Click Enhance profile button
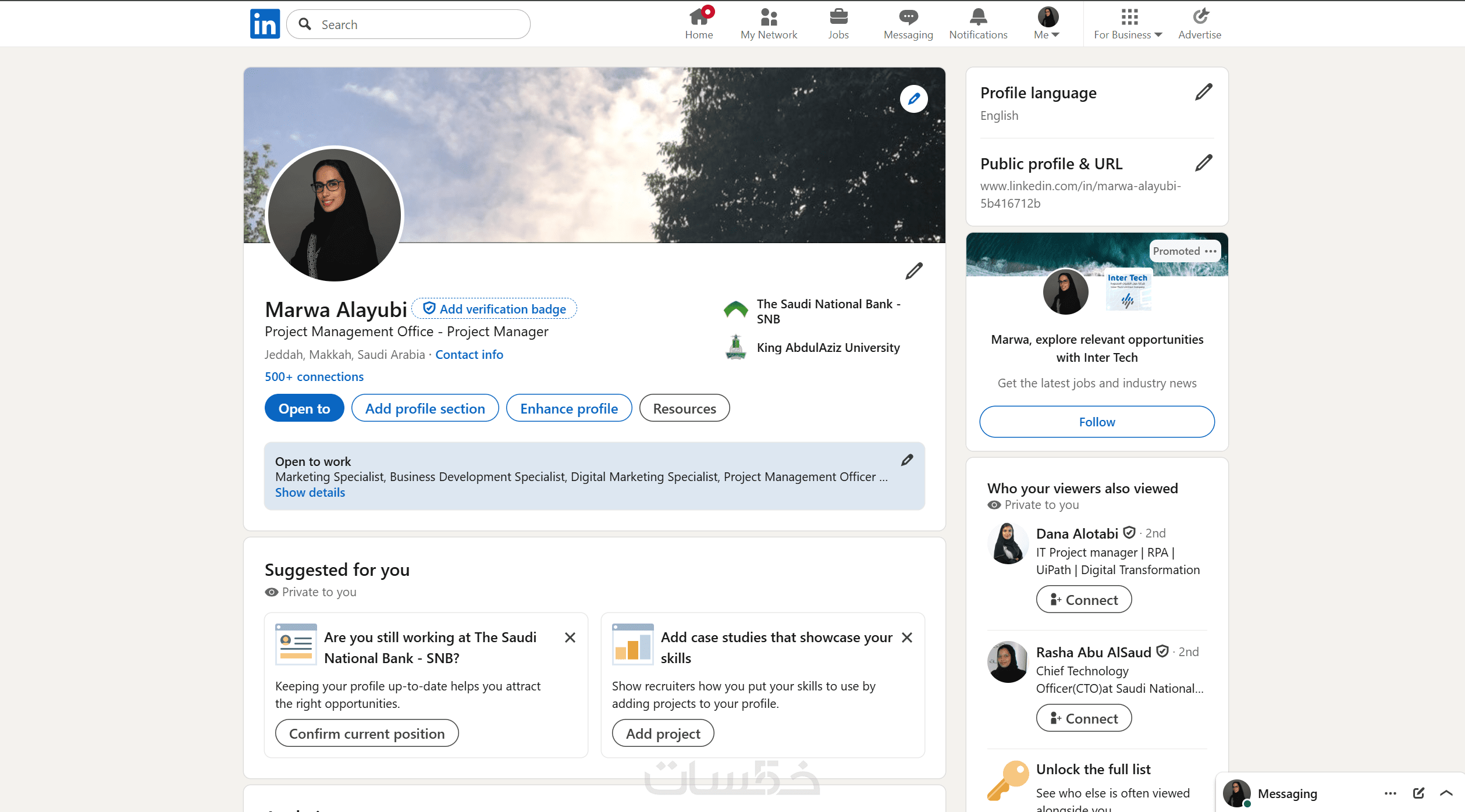This screenshot has height=812, width=1465. tap(569, 408)
